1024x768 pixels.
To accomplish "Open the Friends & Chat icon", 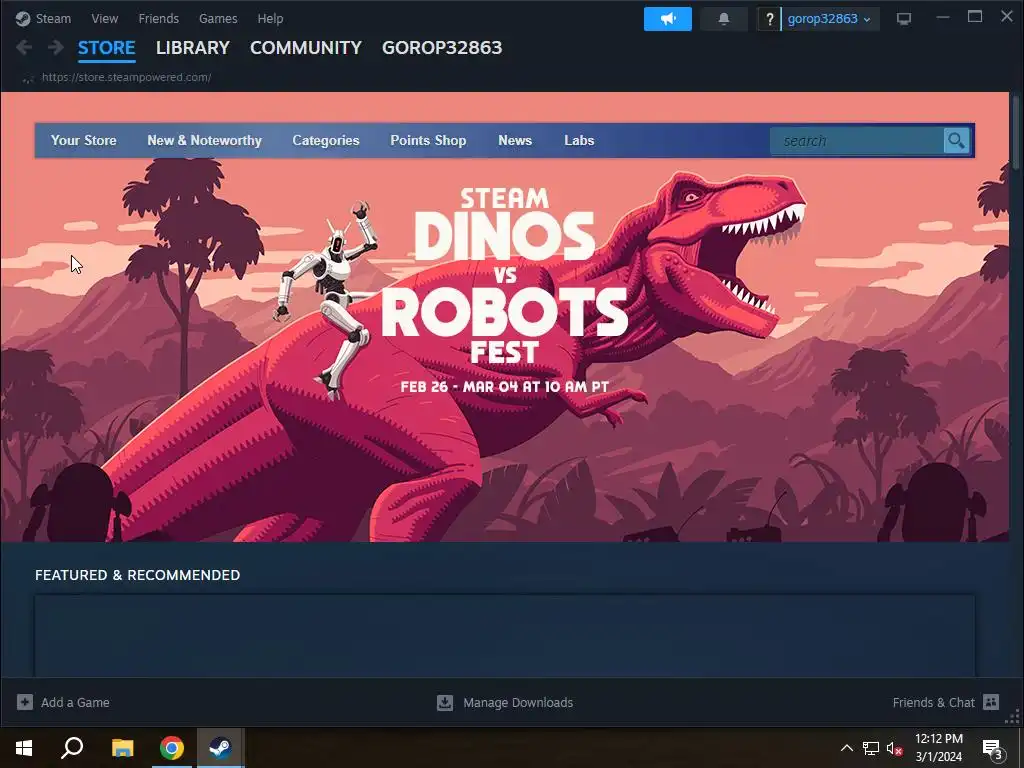I will point(991,702).
